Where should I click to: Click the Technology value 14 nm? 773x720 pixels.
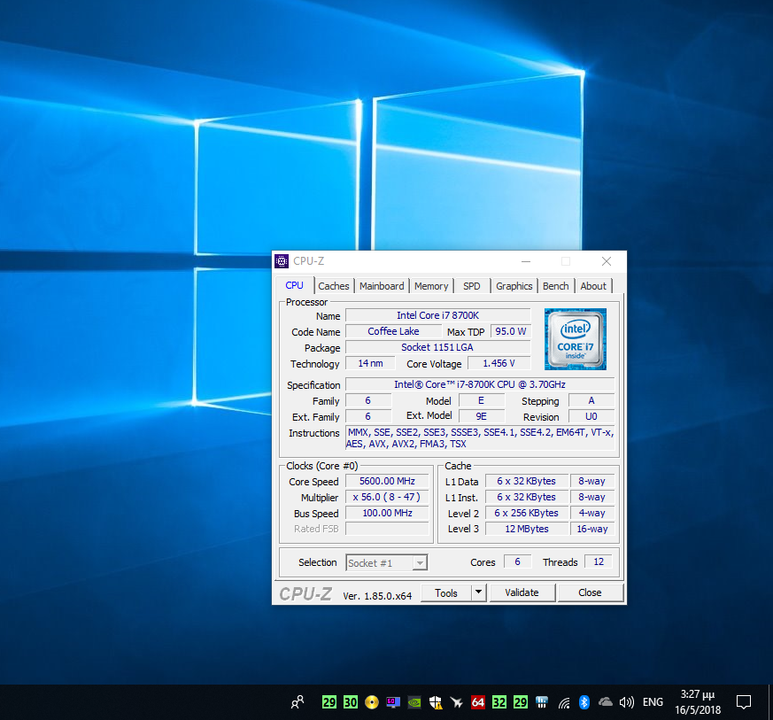370,363
